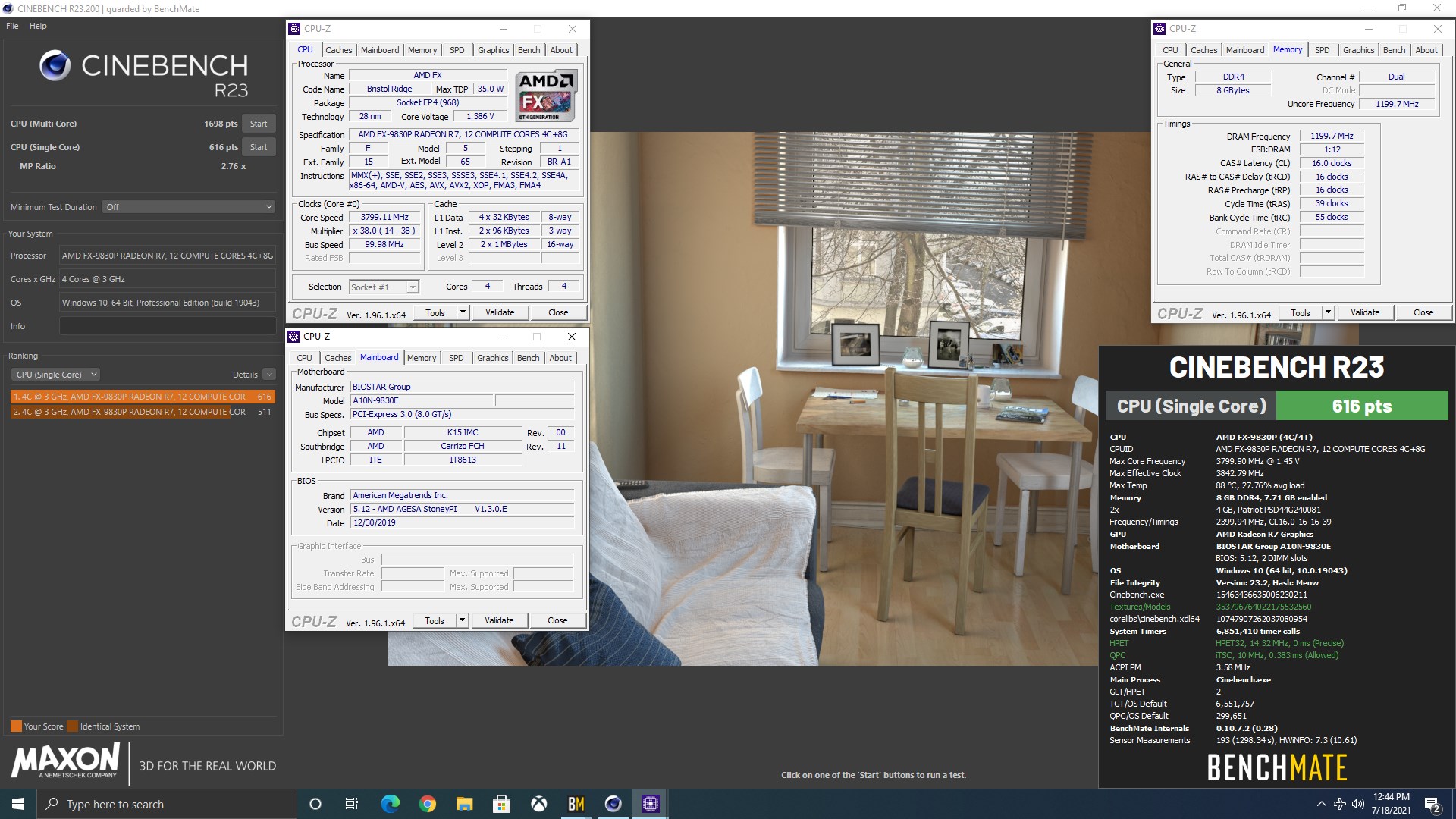Click Specification field AMD FX-9830P

[x=463, y=134]
